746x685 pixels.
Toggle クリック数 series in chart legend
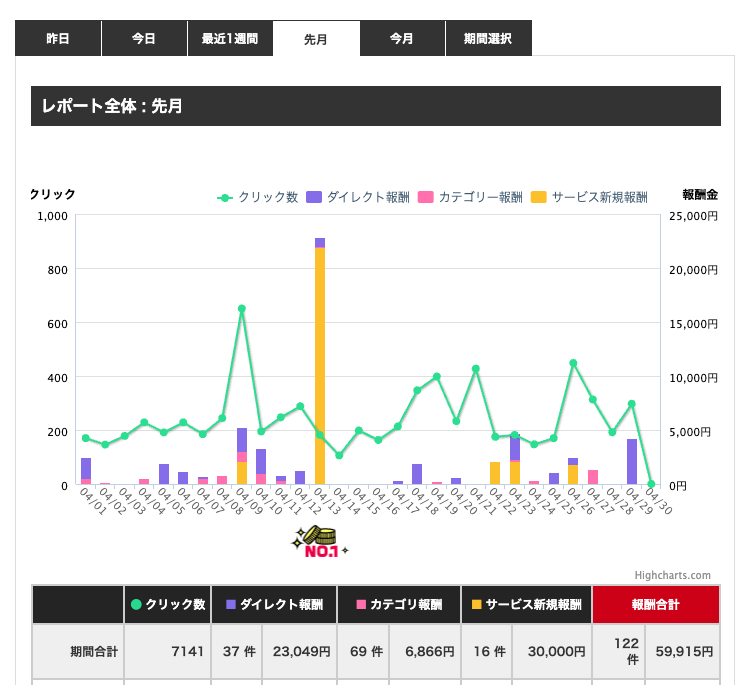coord(257,197)
